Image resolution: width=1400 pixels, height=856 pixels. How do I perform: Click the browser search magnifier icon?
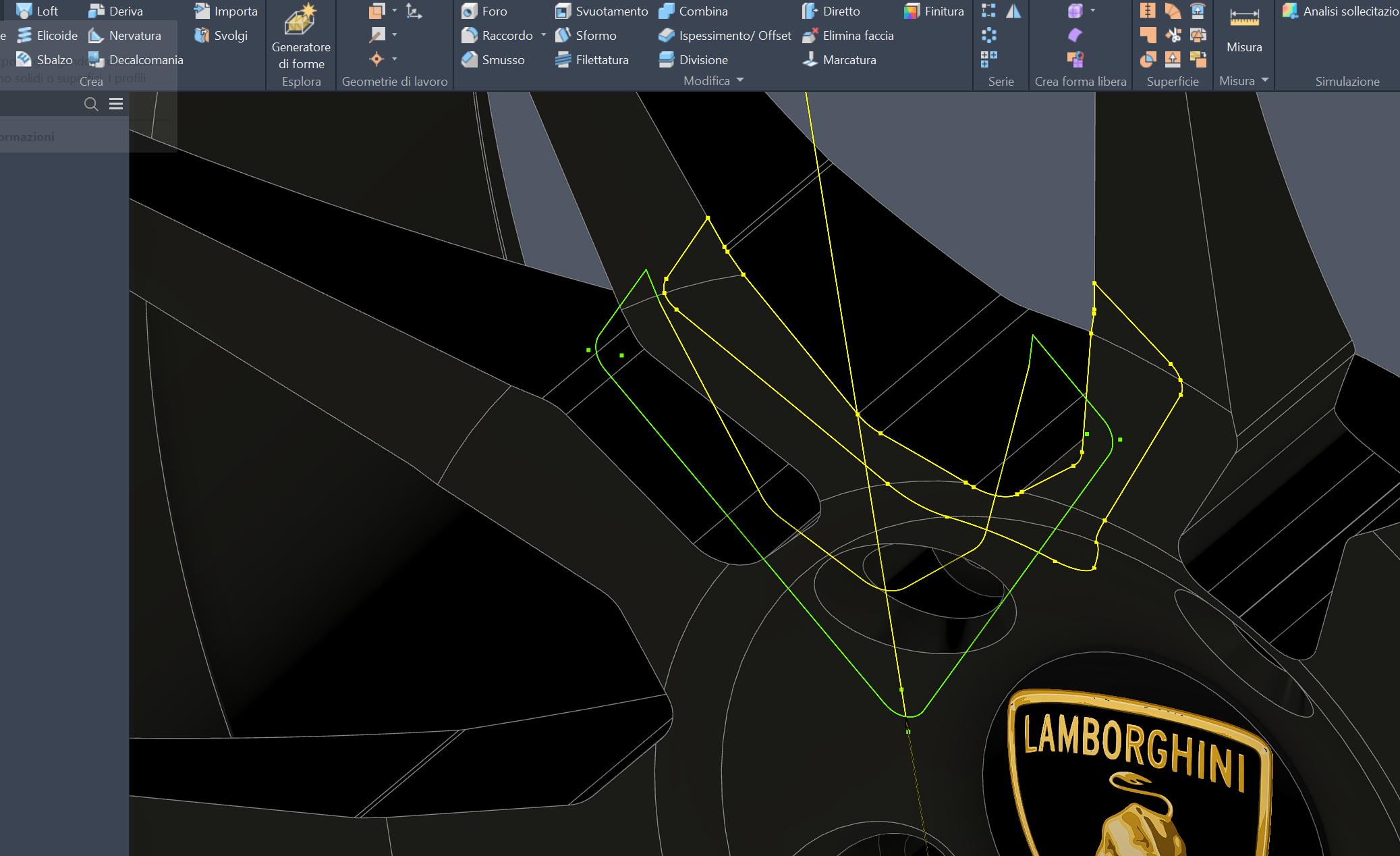click(x=91, y=104)
